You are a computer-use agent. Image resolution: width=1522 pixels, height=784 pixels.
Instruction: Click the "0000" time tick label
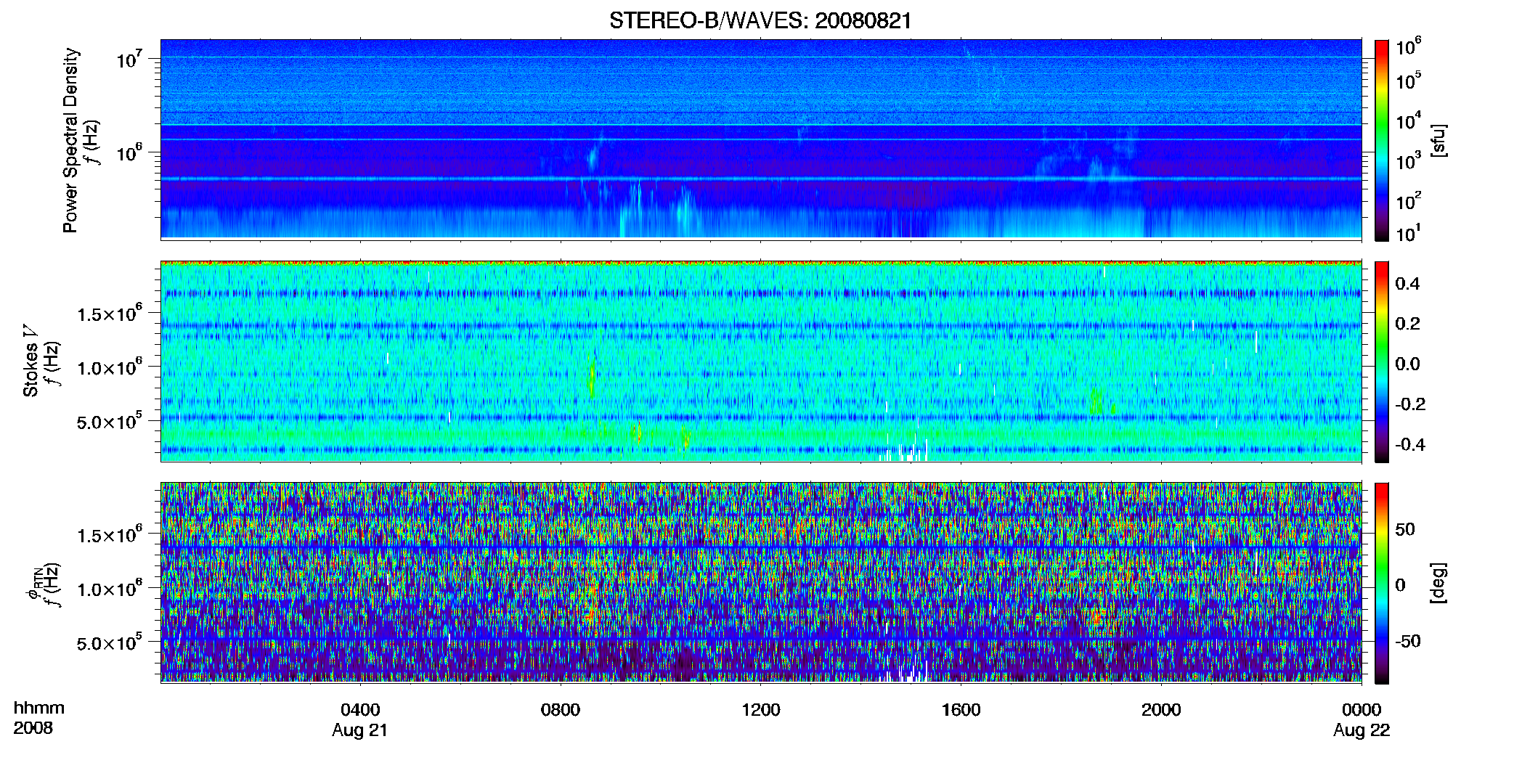[1362, 710]
